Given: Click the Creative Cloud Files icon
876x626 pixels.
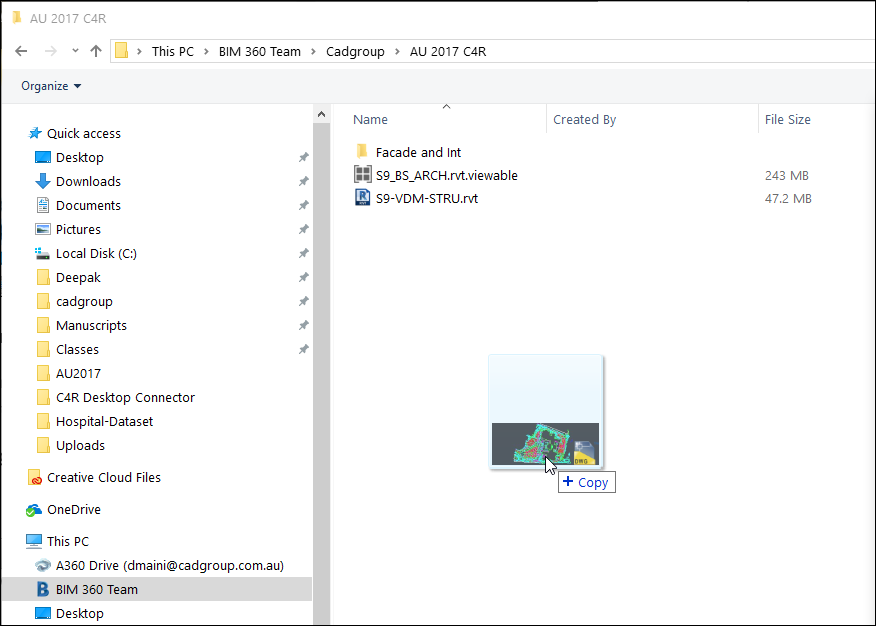Looking at the screenshot, I should (34, 477).
